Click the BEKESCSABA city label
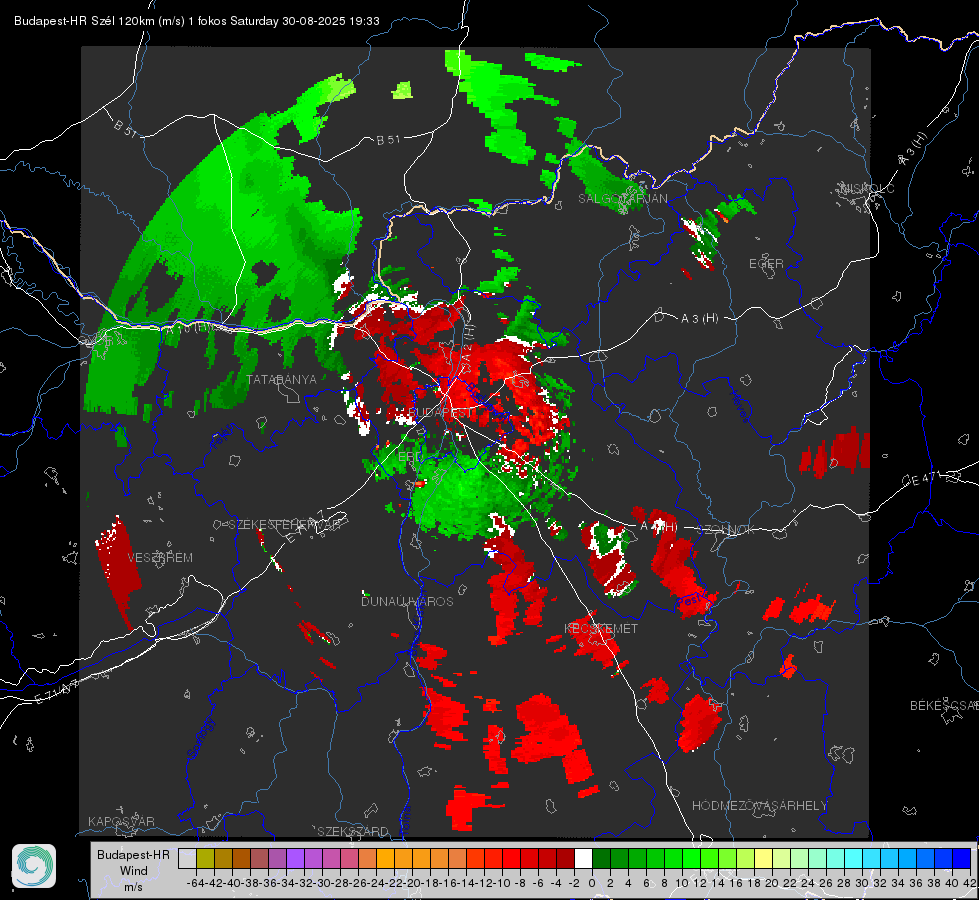The width and height of the screenshot is (979, 900). 944,706
